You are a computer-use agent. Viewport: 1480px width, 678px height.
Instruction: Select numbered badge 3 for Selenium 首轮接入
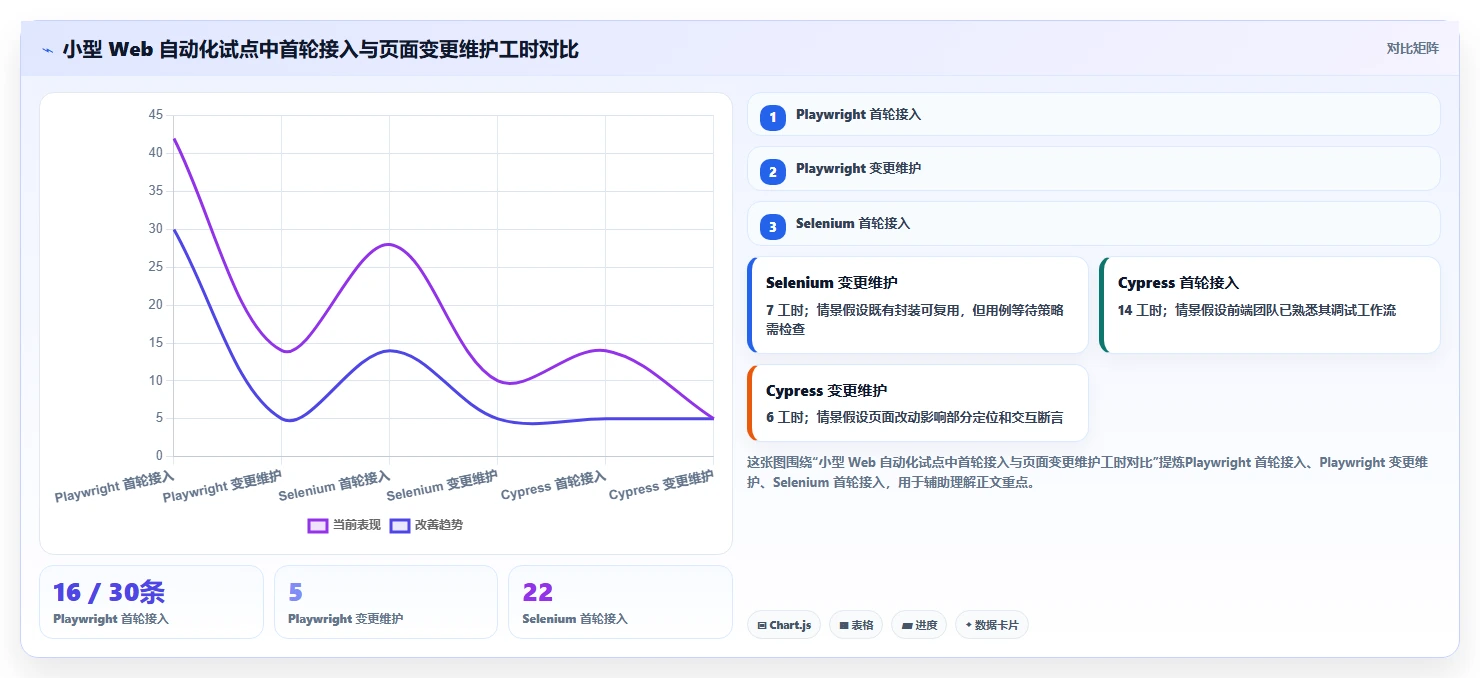772,226
